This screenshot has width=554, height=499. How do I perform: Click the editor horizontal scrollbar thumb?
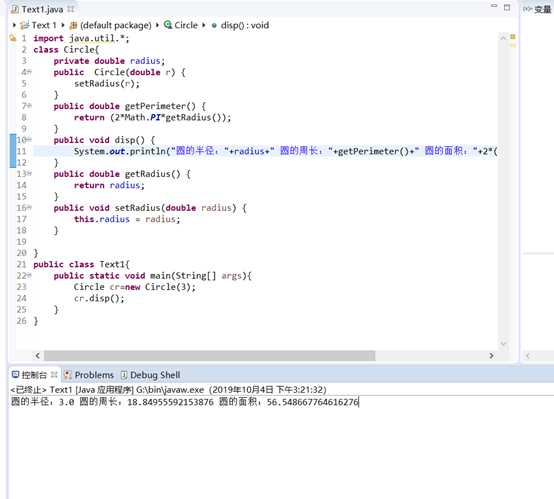pyautogui.click(x=210, y=356)
